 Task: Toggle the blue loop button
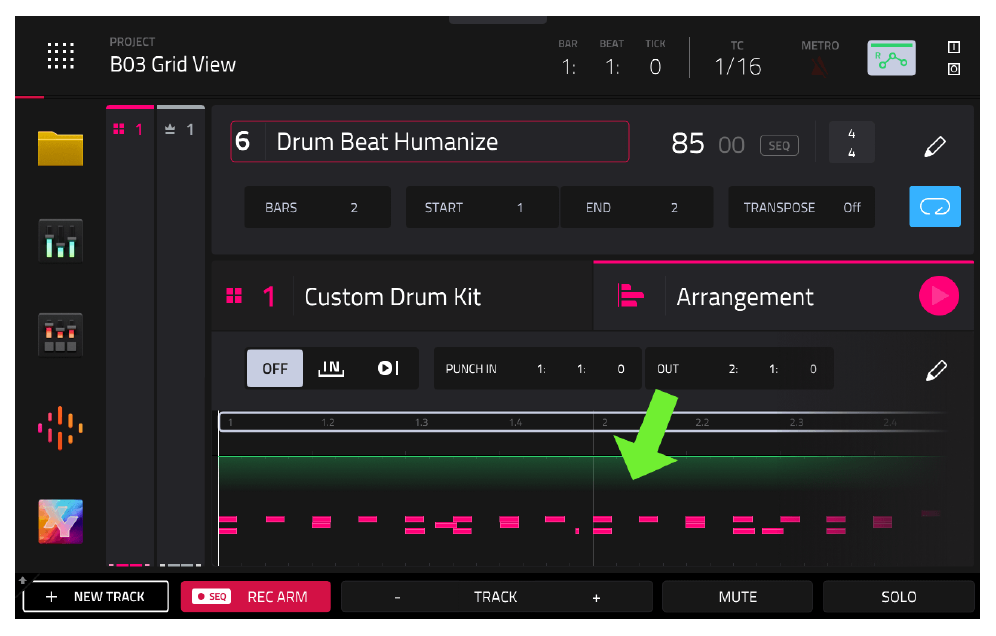click(935, 206)
